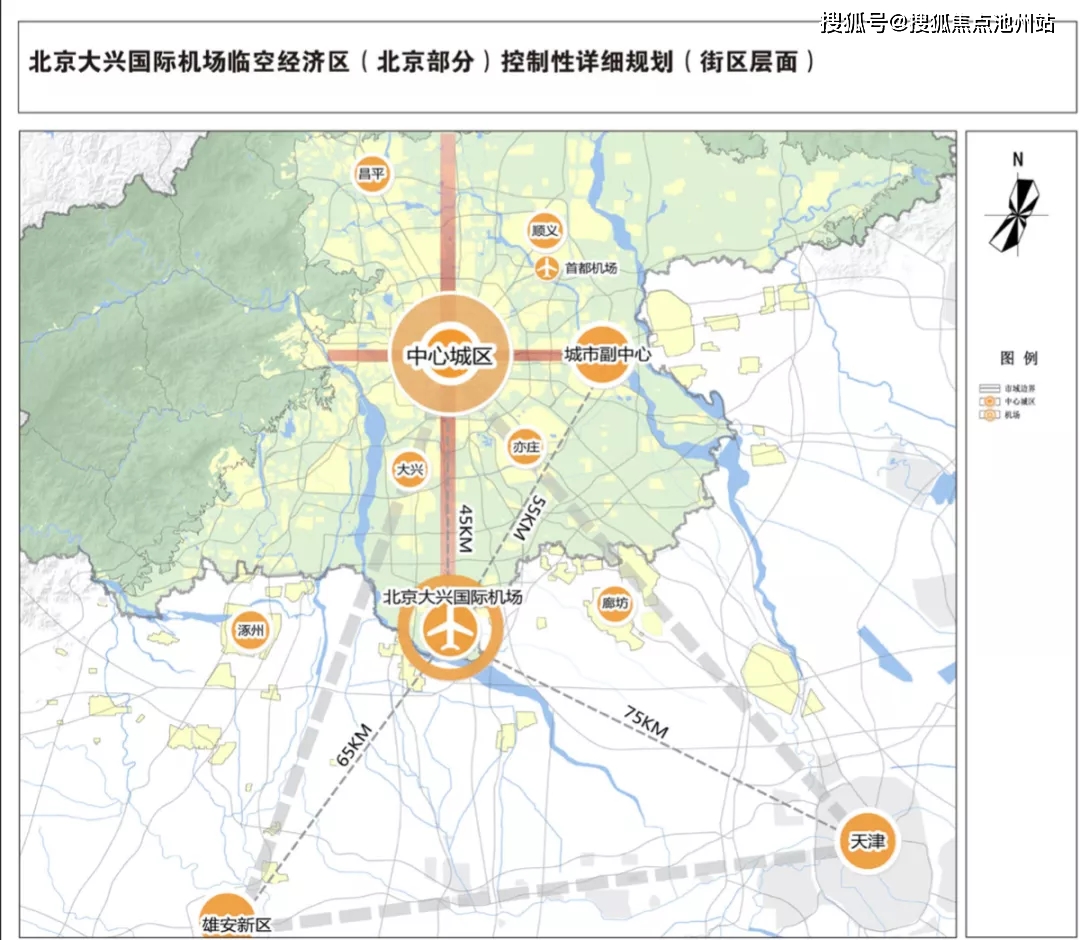Screen dimensions: 1080x940
Task: Click the 顺义 (Shunyi) marker
Action: coord(544,230)
